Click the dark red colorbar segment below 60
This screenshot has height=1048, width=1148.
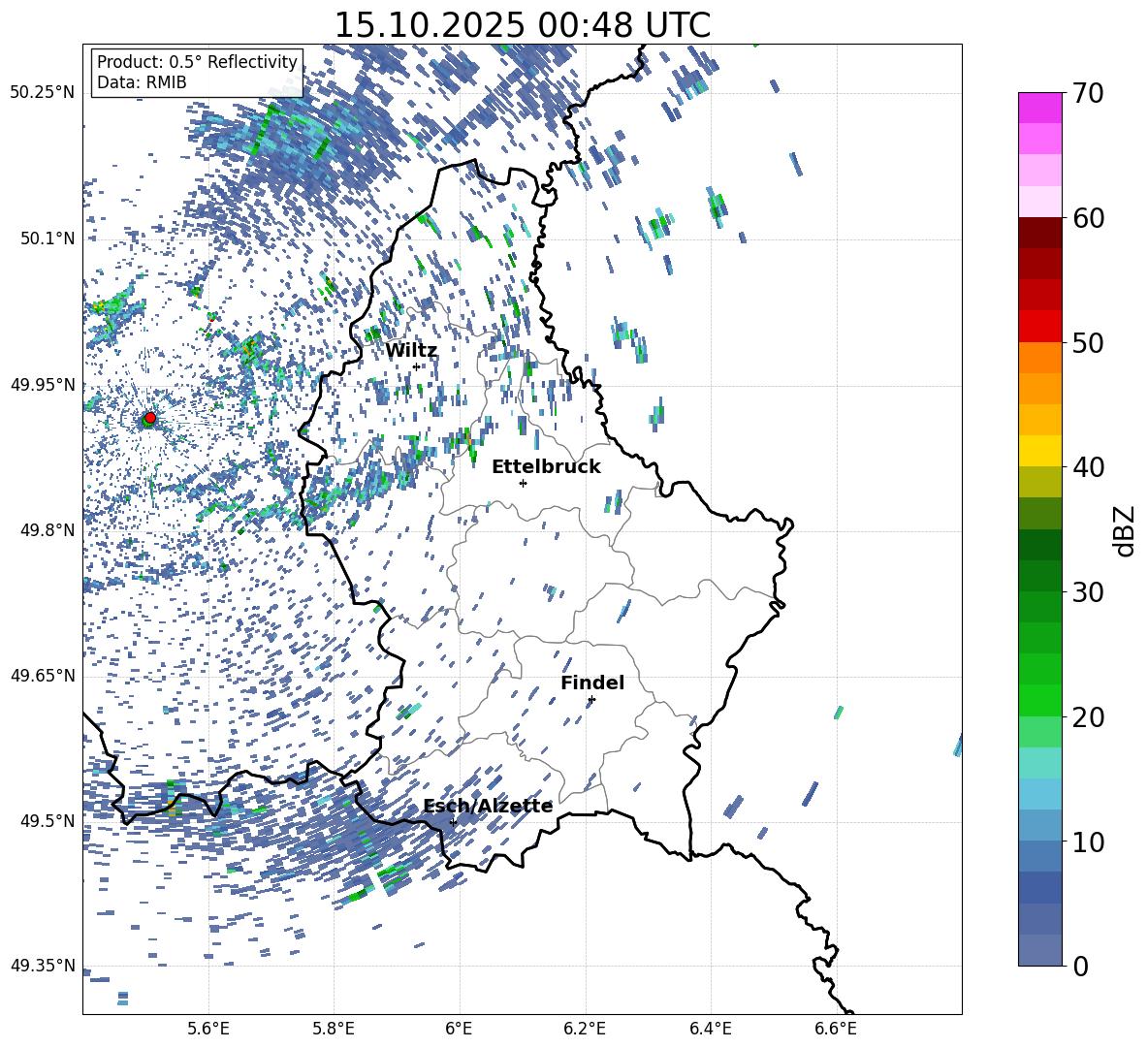(x=1039, y=233)
